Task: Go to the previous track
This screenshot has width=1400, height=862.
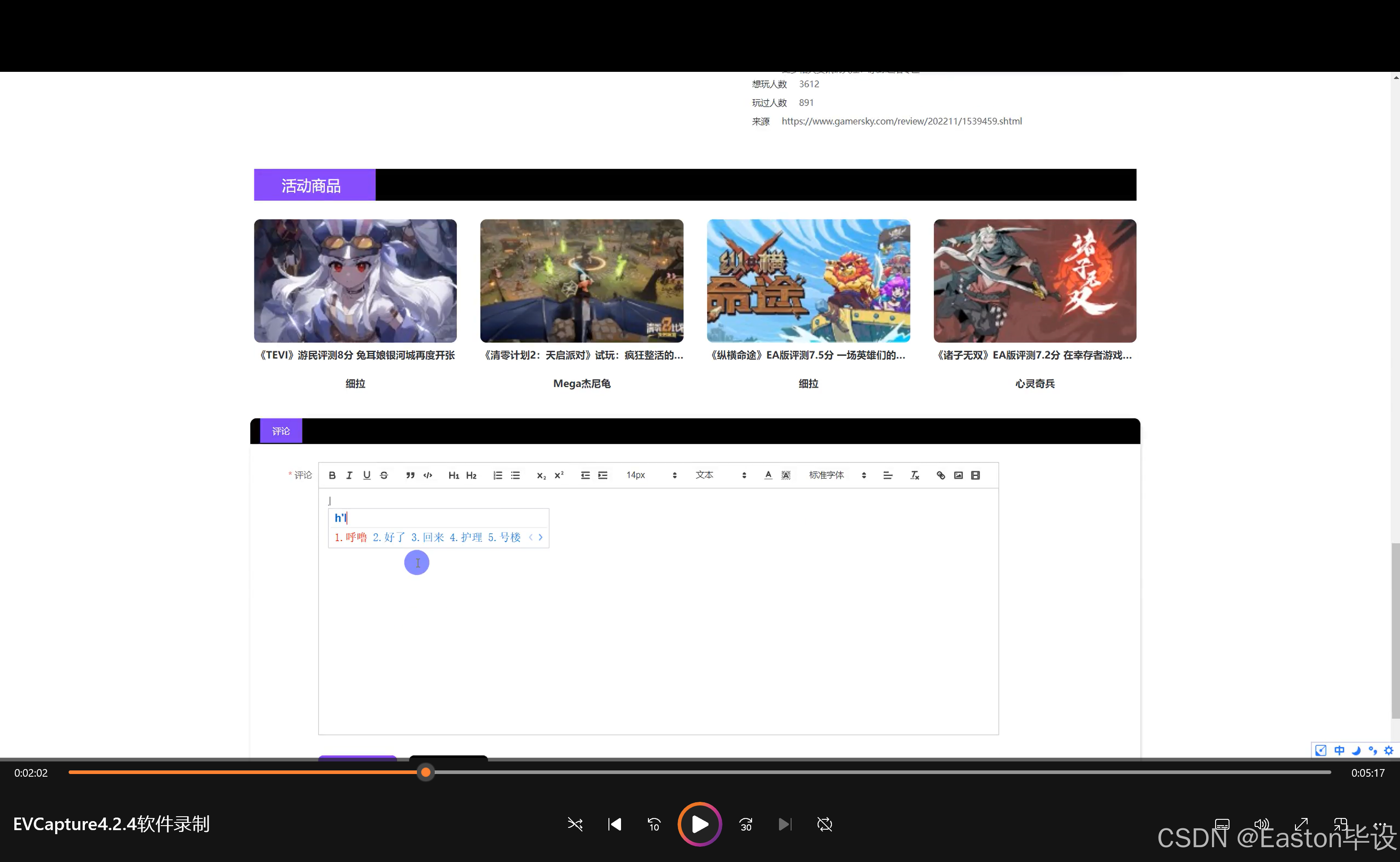Action: 615,824
